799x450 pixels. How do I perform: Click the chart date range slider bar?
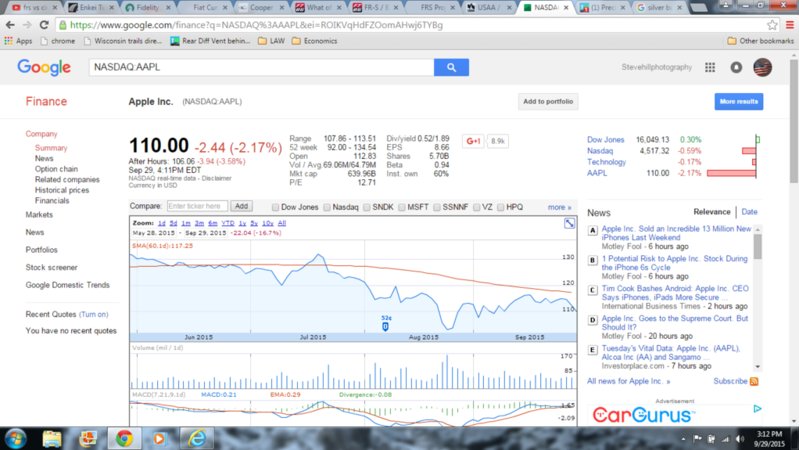(x=353, y=337)
